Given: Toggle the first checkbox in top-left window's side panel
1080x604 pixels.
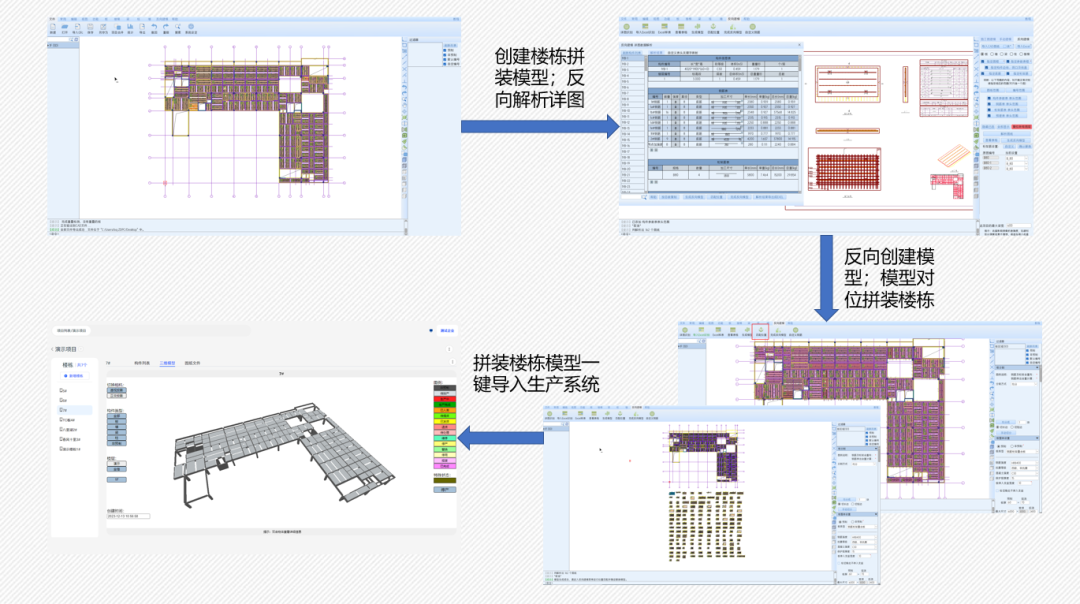Looking at the screenshot, I should [444, 50].
